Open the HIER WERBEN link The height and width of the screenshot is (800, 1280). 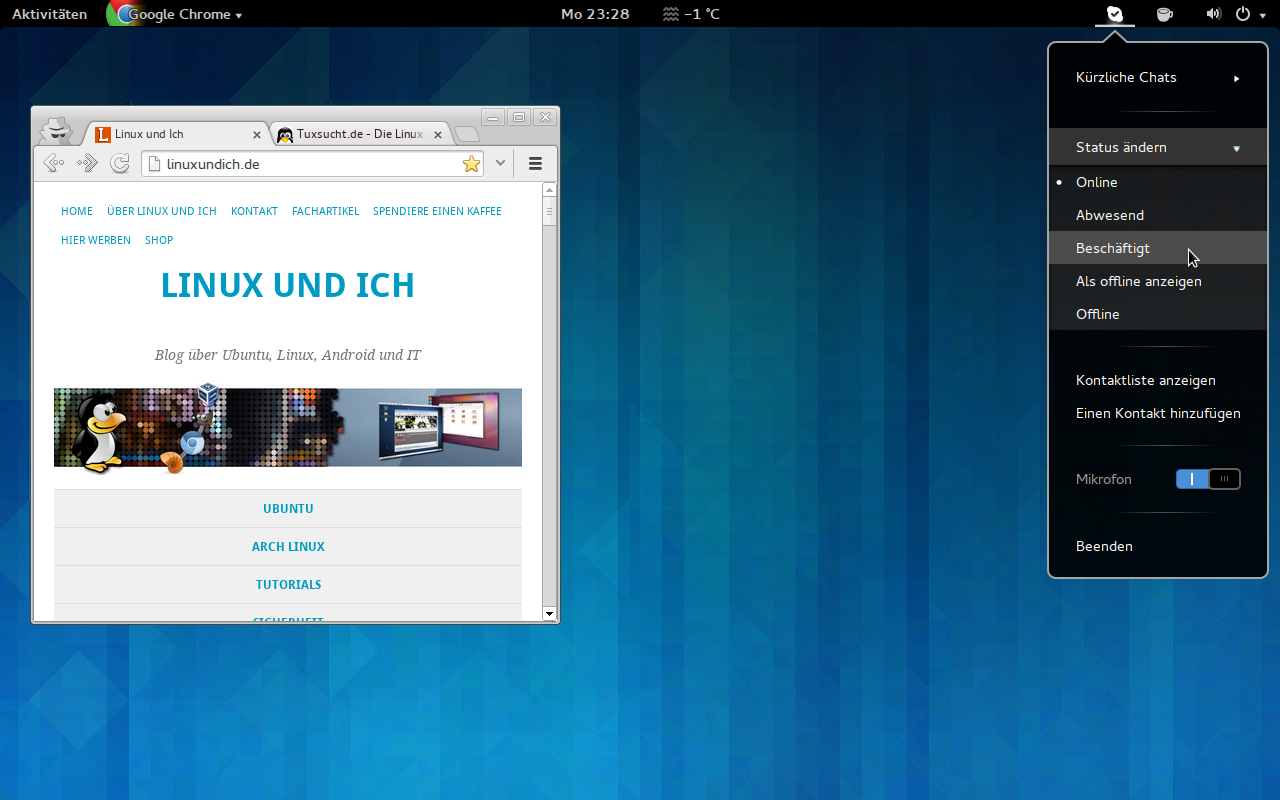point(96,240)
